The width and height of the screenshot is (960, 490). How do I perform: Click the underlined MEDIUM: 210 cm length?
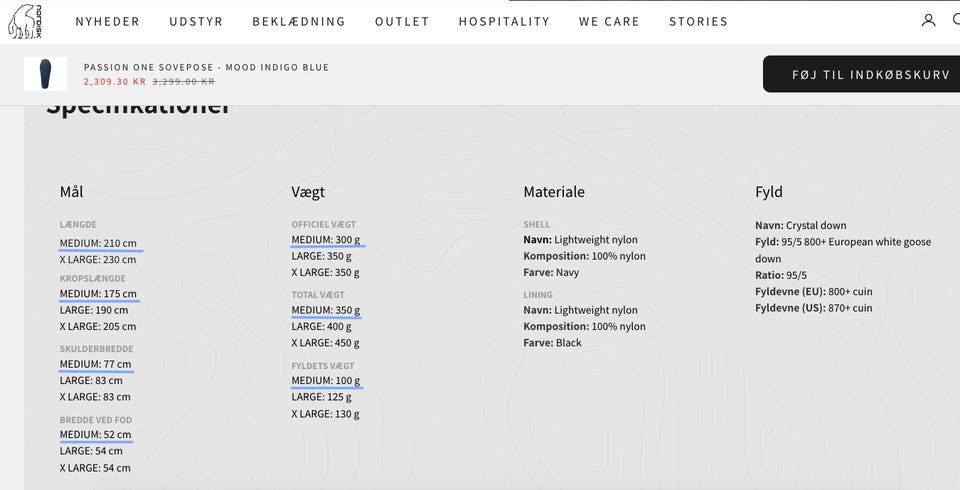98,243
